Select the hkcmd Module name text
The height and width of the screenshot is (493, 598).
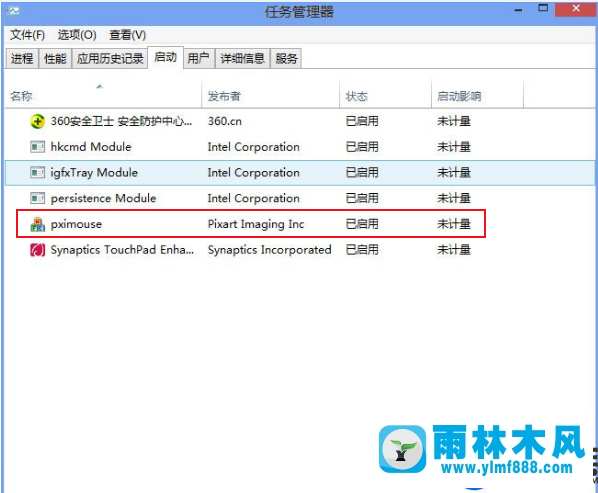point(91,147)
